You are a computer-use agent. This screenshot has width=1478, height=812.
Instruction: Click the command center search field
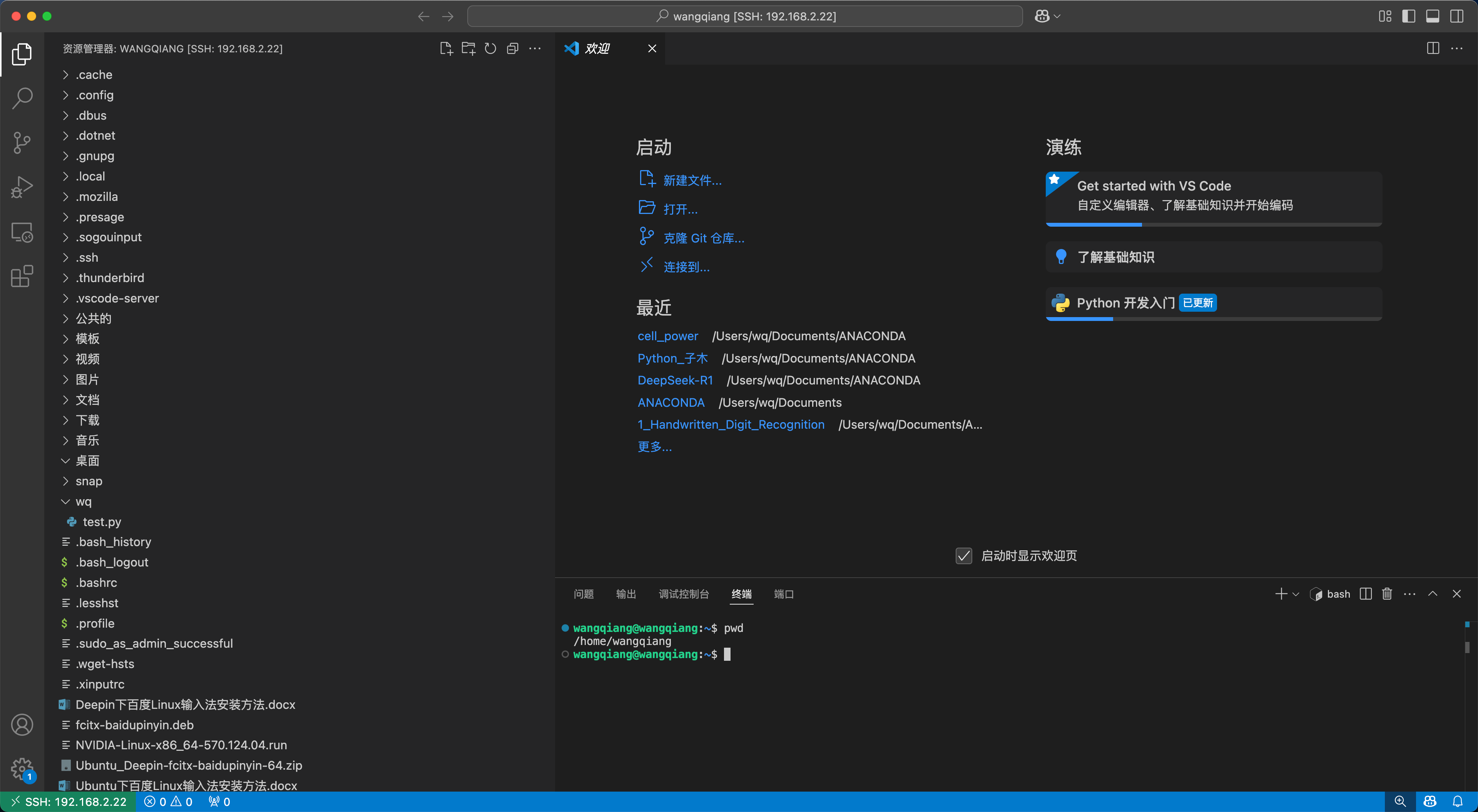click(x=745, y=16)
